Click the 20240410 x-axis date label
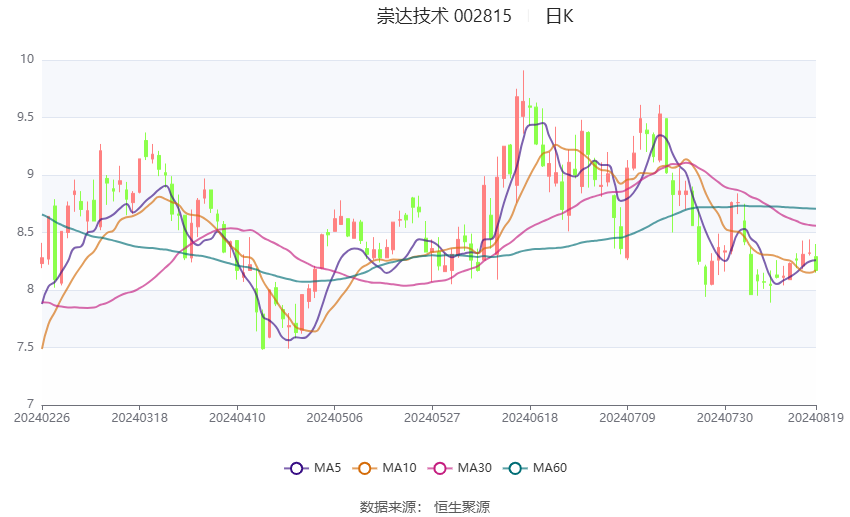 pyautogui.click(x=237, y=418)
